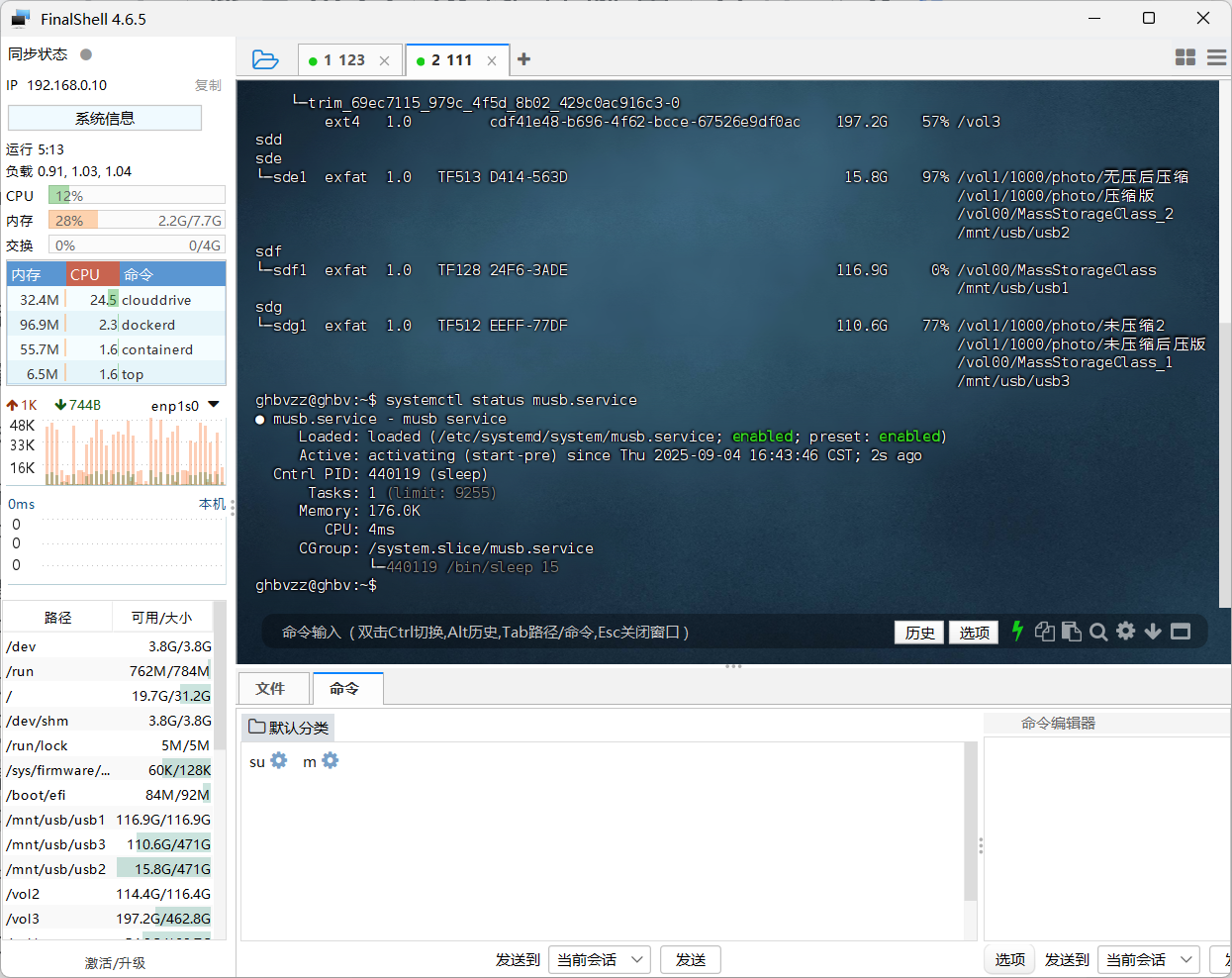Open terminal settings gear in command bar
The height and width of the screenshot is (978, 1232).
click(1126, 632)
